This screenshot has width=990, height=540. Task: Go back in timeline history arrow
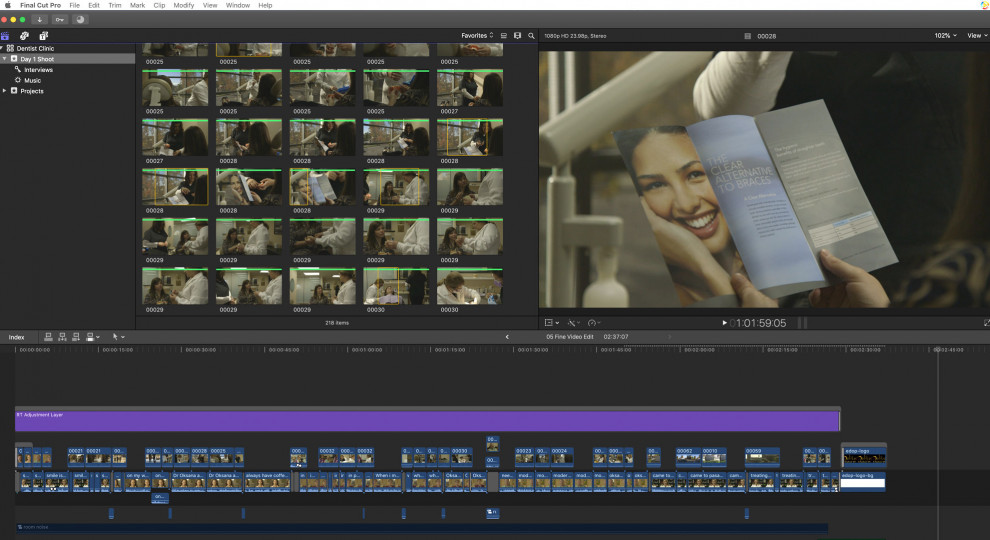click(507, 337)
